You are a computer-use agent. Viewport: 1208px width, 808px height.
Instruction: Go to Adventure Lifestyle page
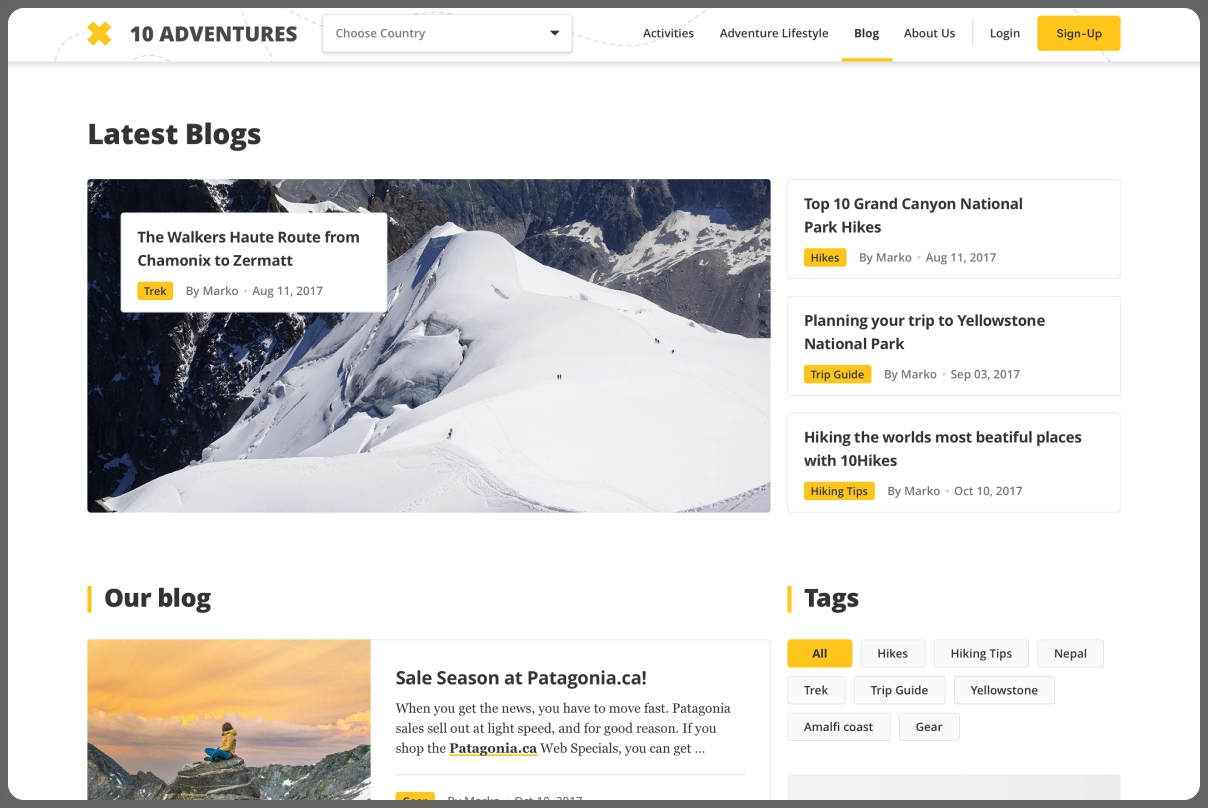(x=774, y=33)
